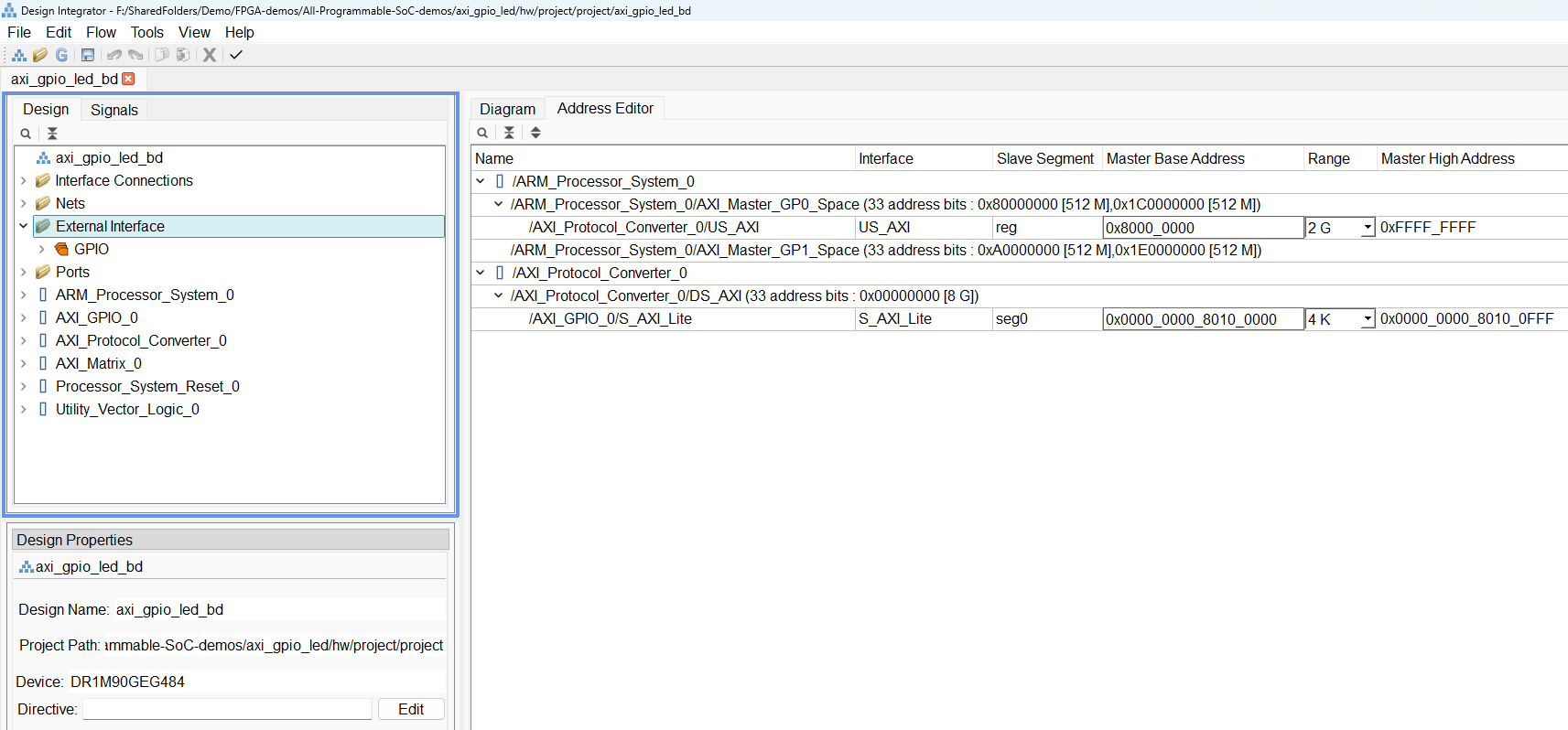This screenshot has width=1568, height=730.
Task: Click the X delete toolbar icon
Action: click(210, 55)
